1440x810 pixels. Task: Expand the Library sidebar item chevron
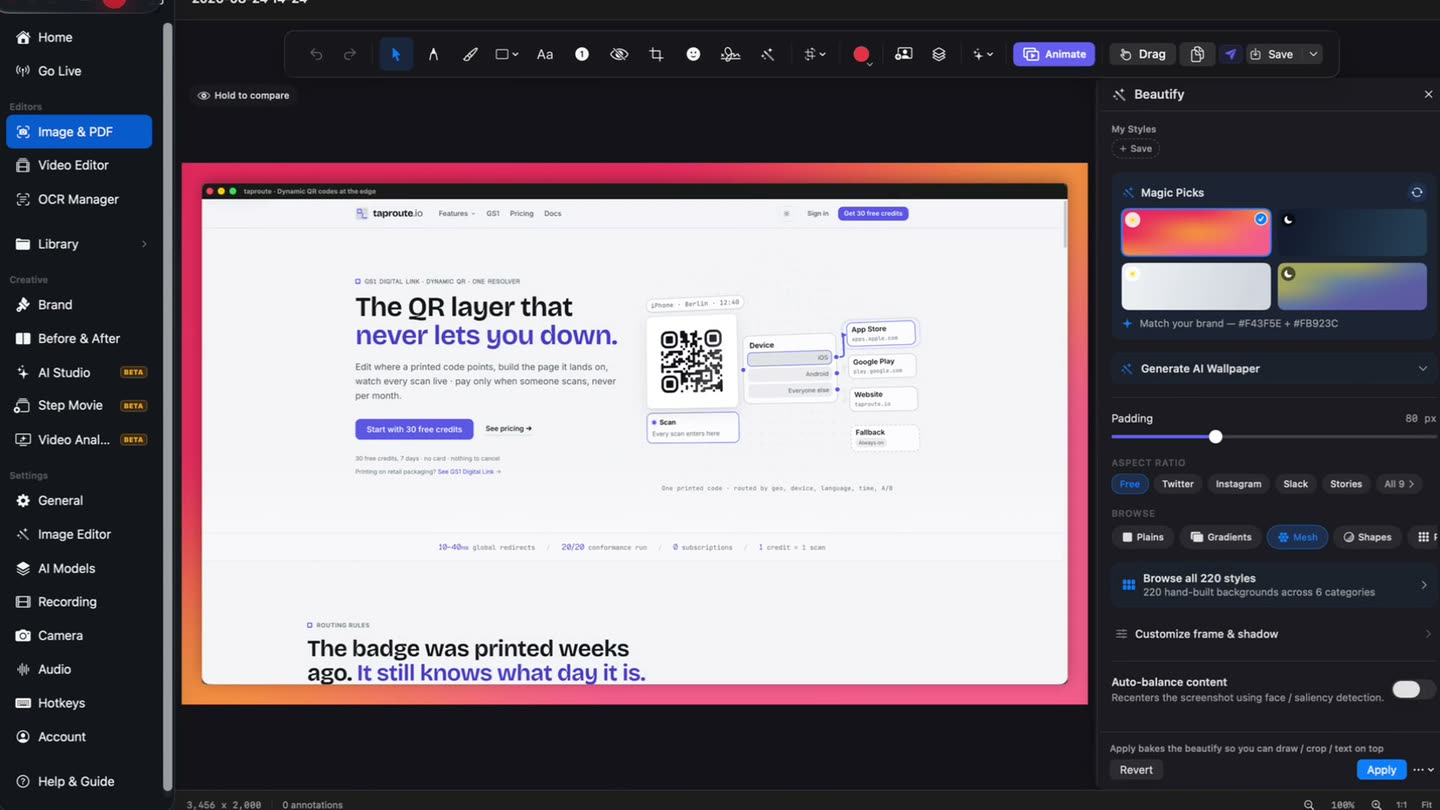[144, 244]
